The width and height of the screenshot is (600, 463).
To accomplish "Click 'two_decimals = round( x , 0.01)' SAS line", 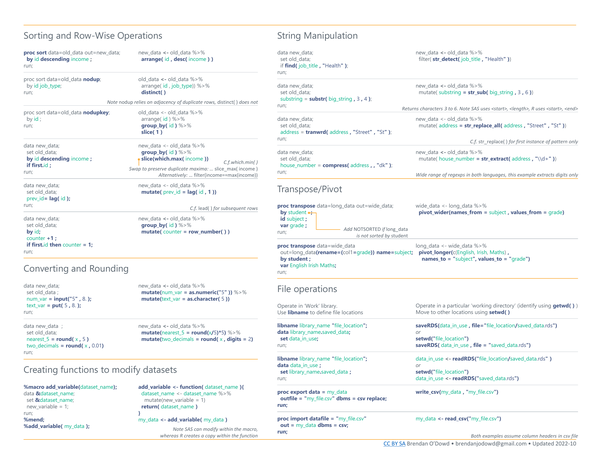I will 65,346.
